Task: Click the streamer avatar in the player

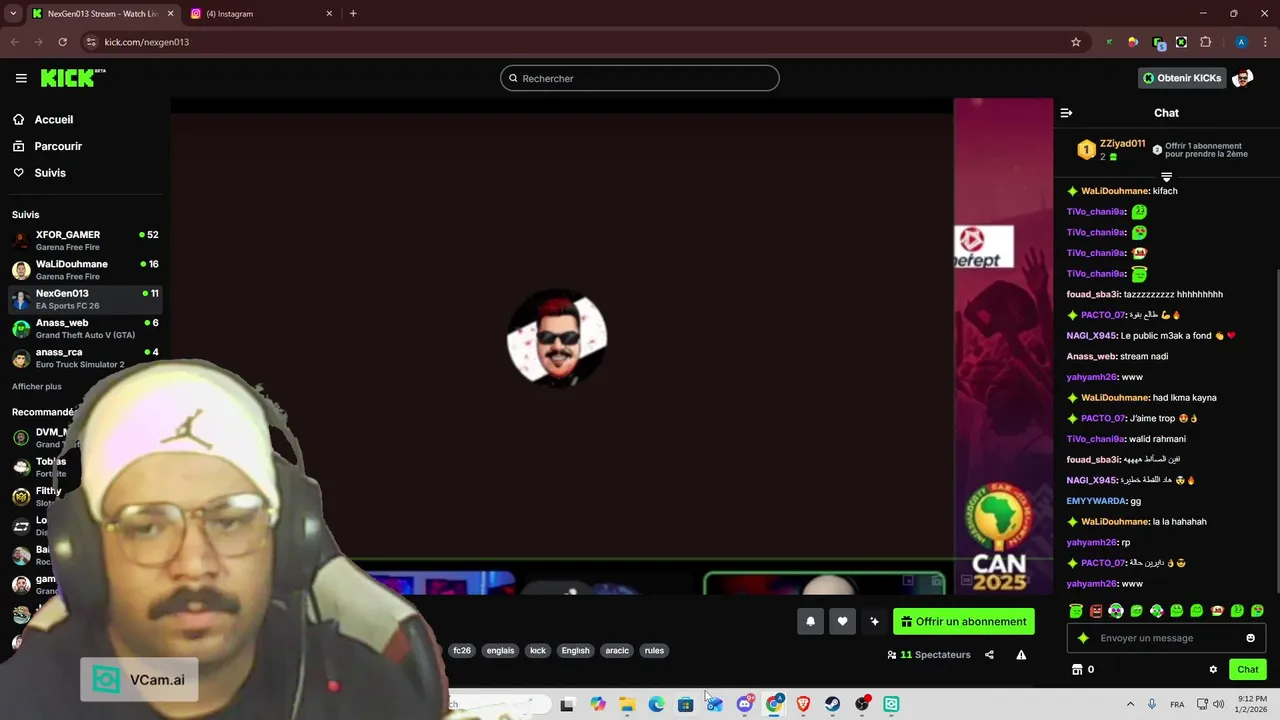Action: 557,340
